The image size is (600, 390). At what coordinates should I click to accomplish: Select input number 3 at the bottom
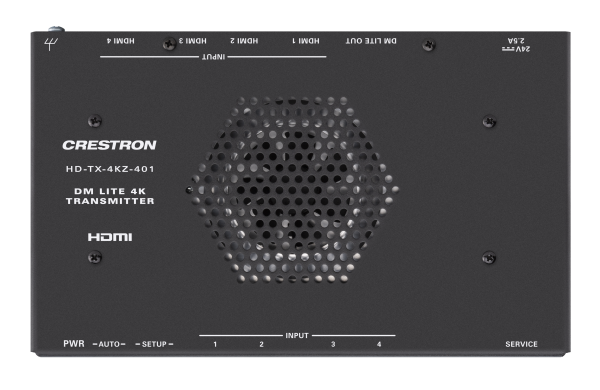pyautogui.click(x=333, y=344)
